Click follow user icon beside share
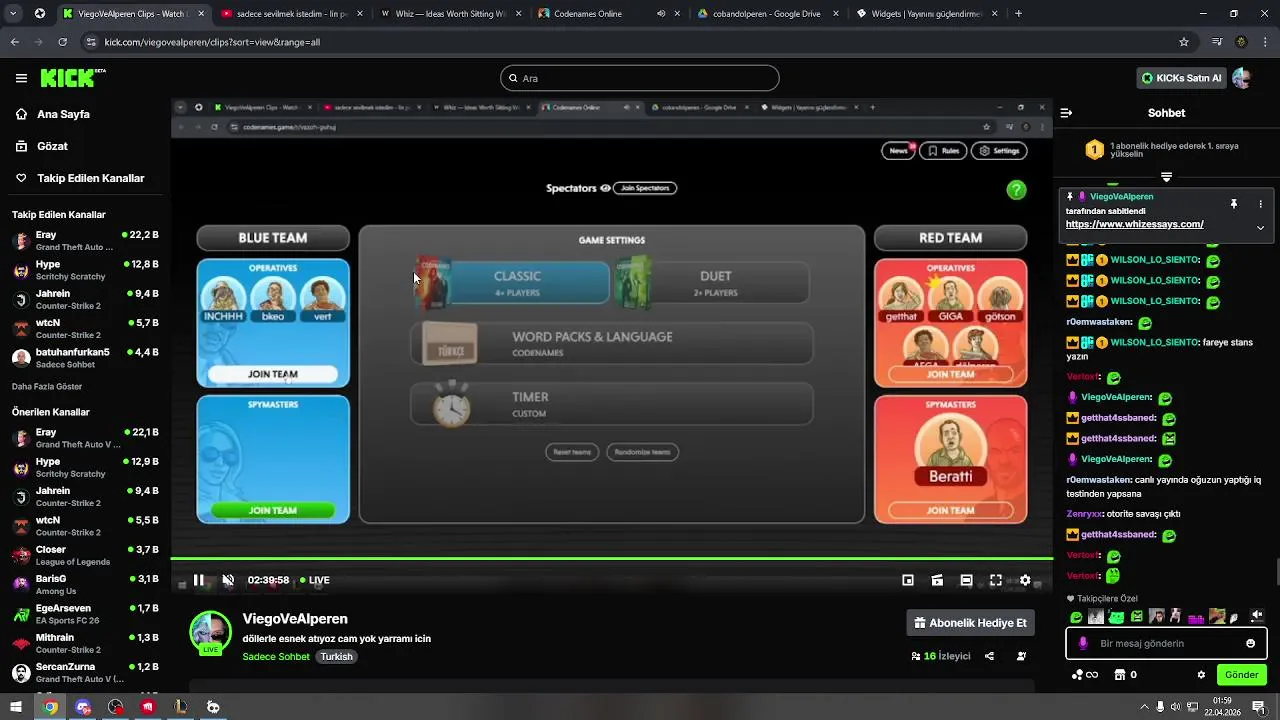 click(x=1021, y=656)
